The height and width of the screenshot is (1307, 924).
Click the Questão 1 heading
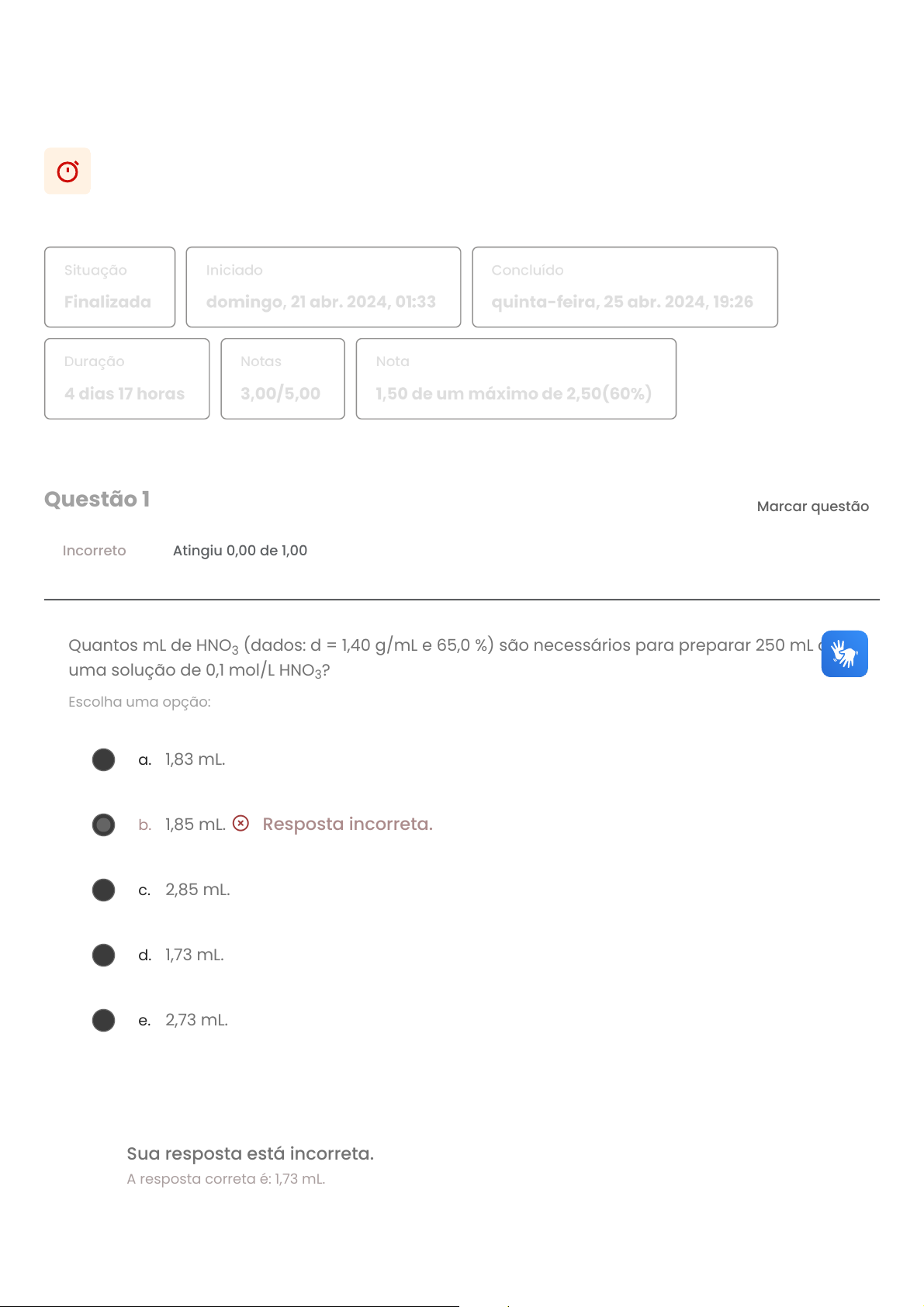97,500
